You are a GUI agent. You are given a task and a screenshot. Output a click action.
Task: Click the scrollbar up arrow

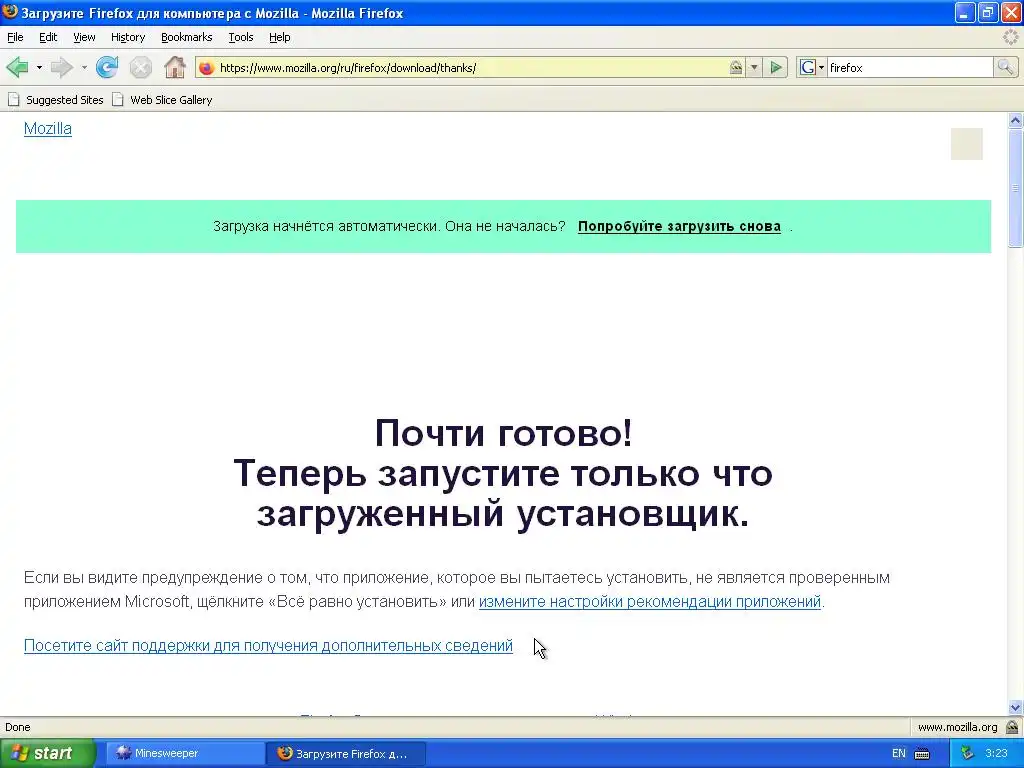[x=1015, y=120]
